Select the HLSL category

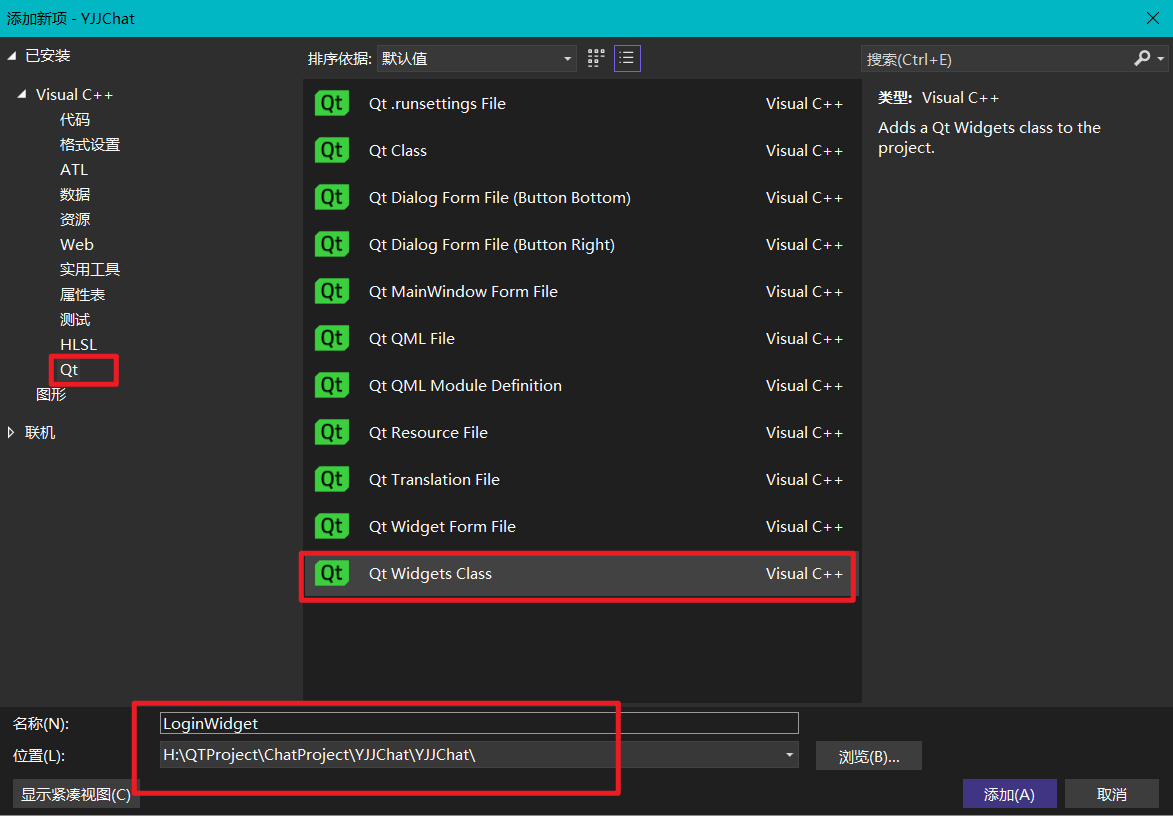[79, 345]
